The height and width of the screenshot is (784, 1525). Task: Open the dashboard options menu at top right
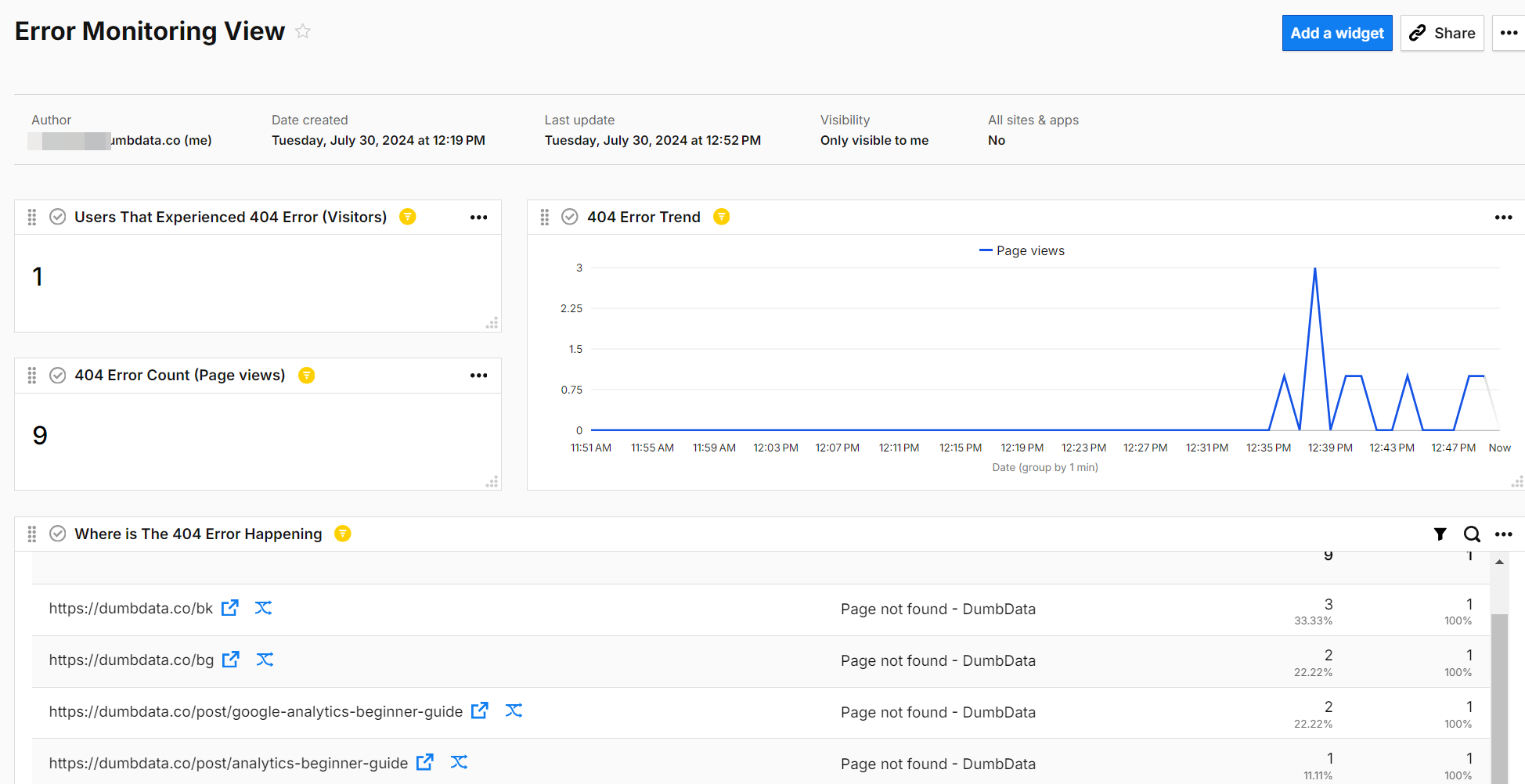(x=1509, y=33)
